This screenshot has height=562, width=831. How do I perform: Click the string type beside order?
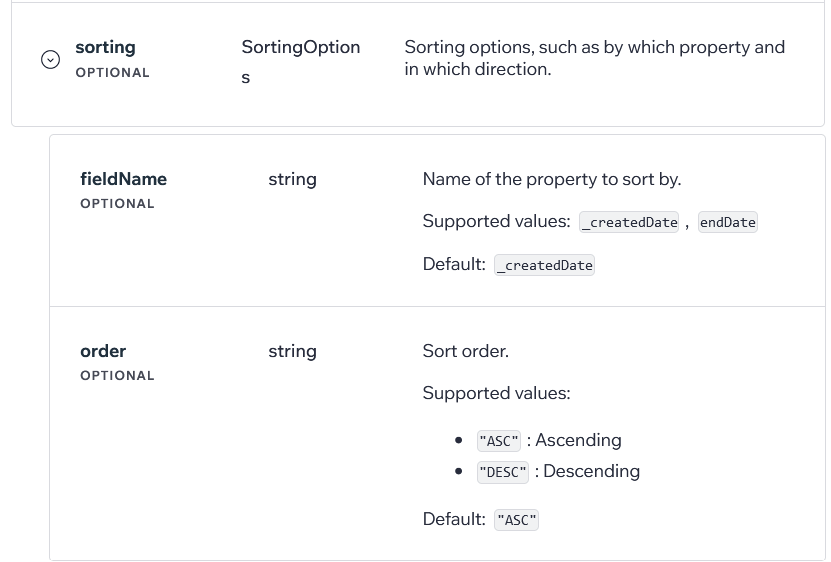click(293, 351)
